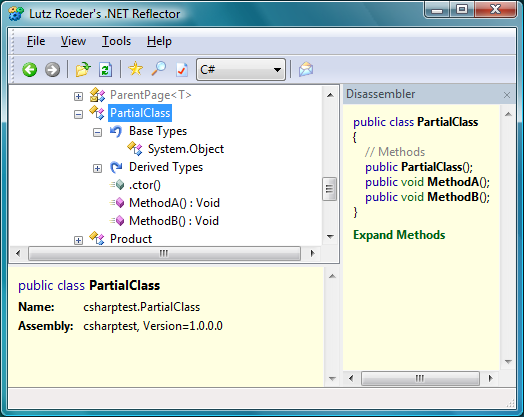Click Disassembler horizontal scrollbar left arrow
This screenshot has height=417, width=524.
point(351,378)
